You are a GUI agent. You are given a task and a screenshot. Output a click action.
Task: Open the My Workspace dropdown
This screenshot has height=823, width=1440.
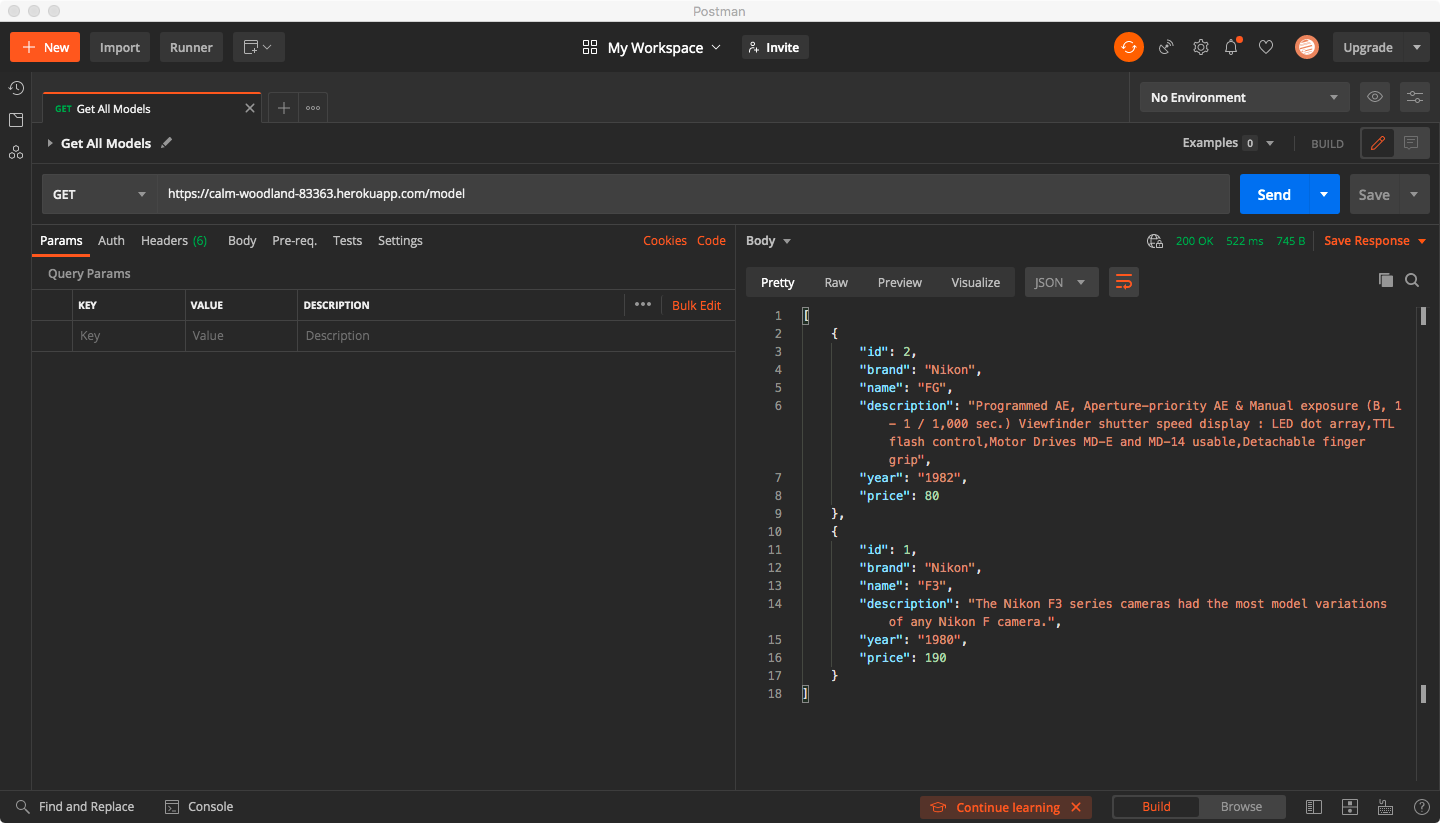point(651,47)
